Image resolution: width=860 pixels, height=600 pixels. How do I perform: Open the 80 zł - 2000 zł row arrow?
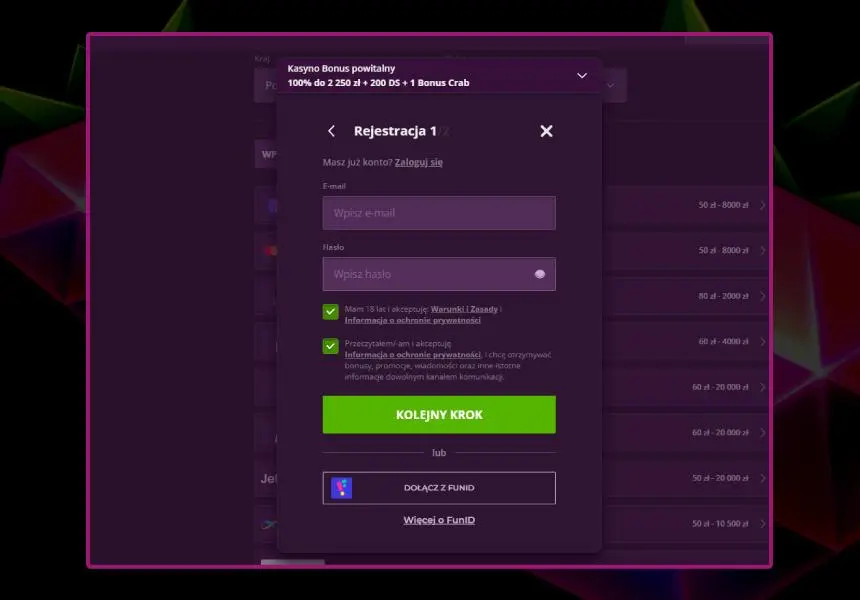[x=763, y=296]
